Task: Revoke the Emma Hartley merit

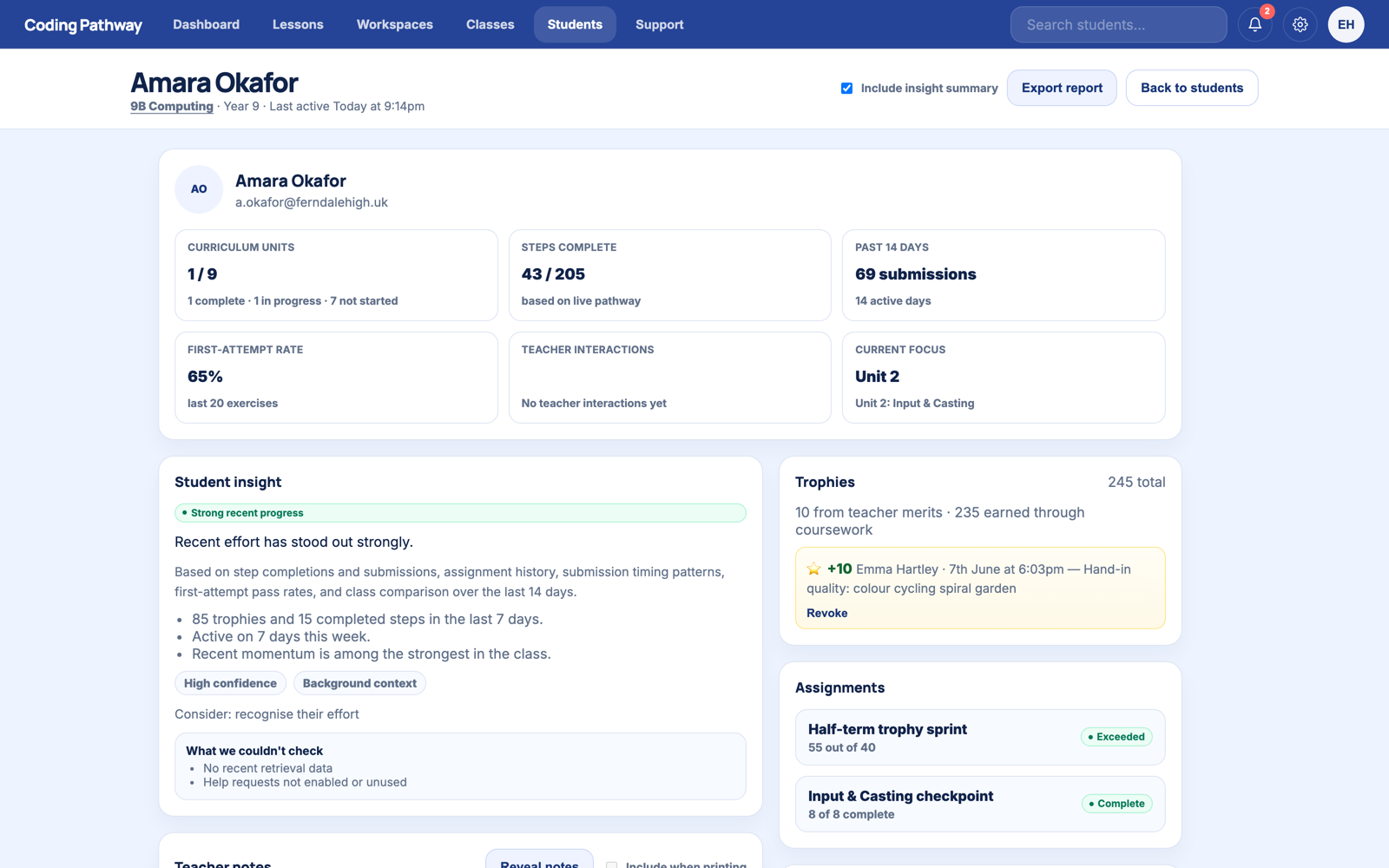Action: click(x=826, y=613)
